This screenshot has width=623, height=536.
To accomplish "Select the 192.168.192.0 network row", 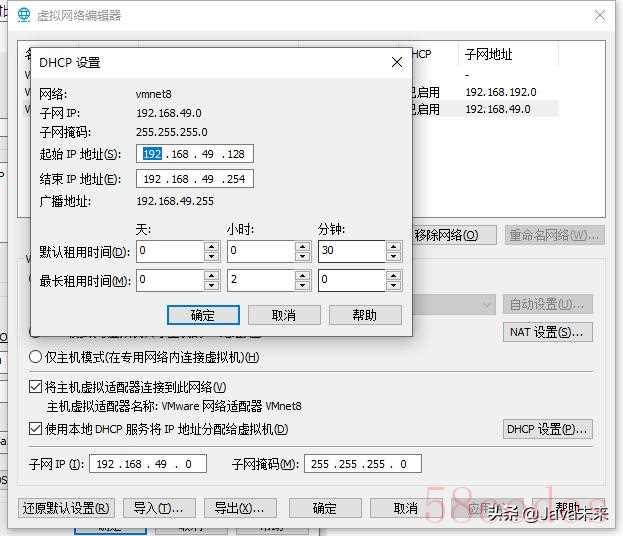I will (x=500, y=92).
